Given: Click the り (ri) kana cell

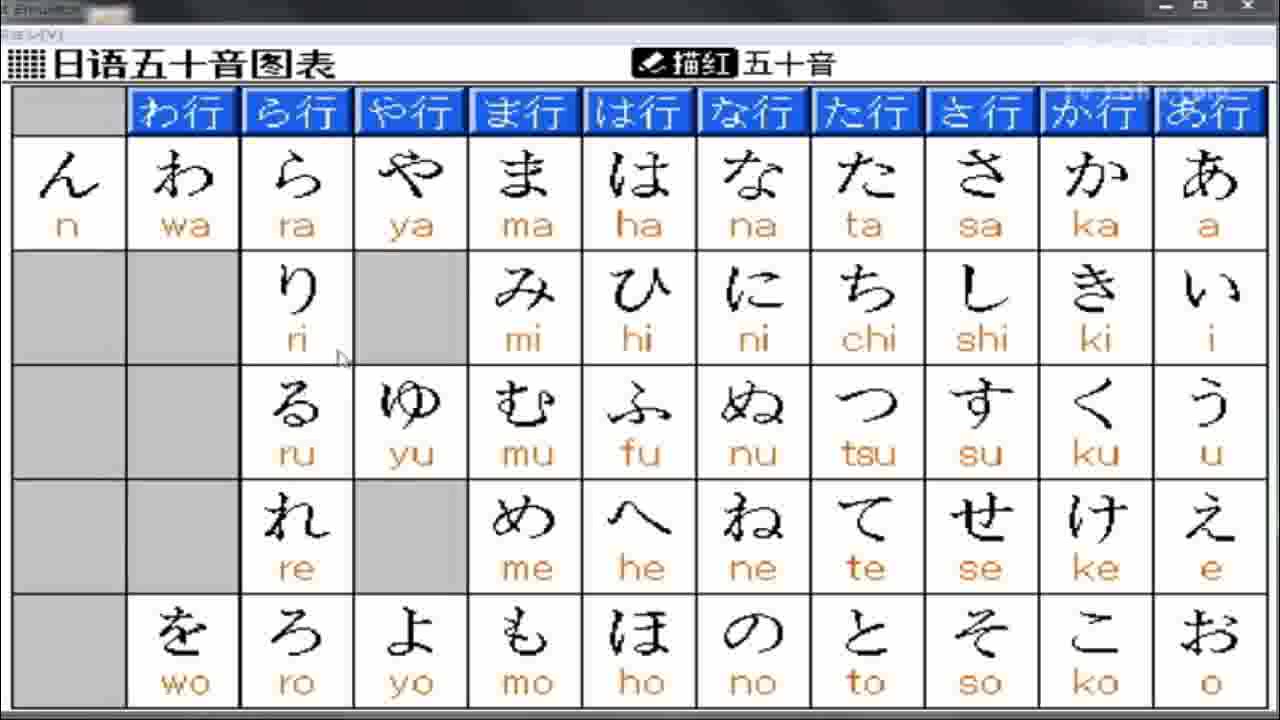Looking at the screenshot, I should [x=297, y=308].
